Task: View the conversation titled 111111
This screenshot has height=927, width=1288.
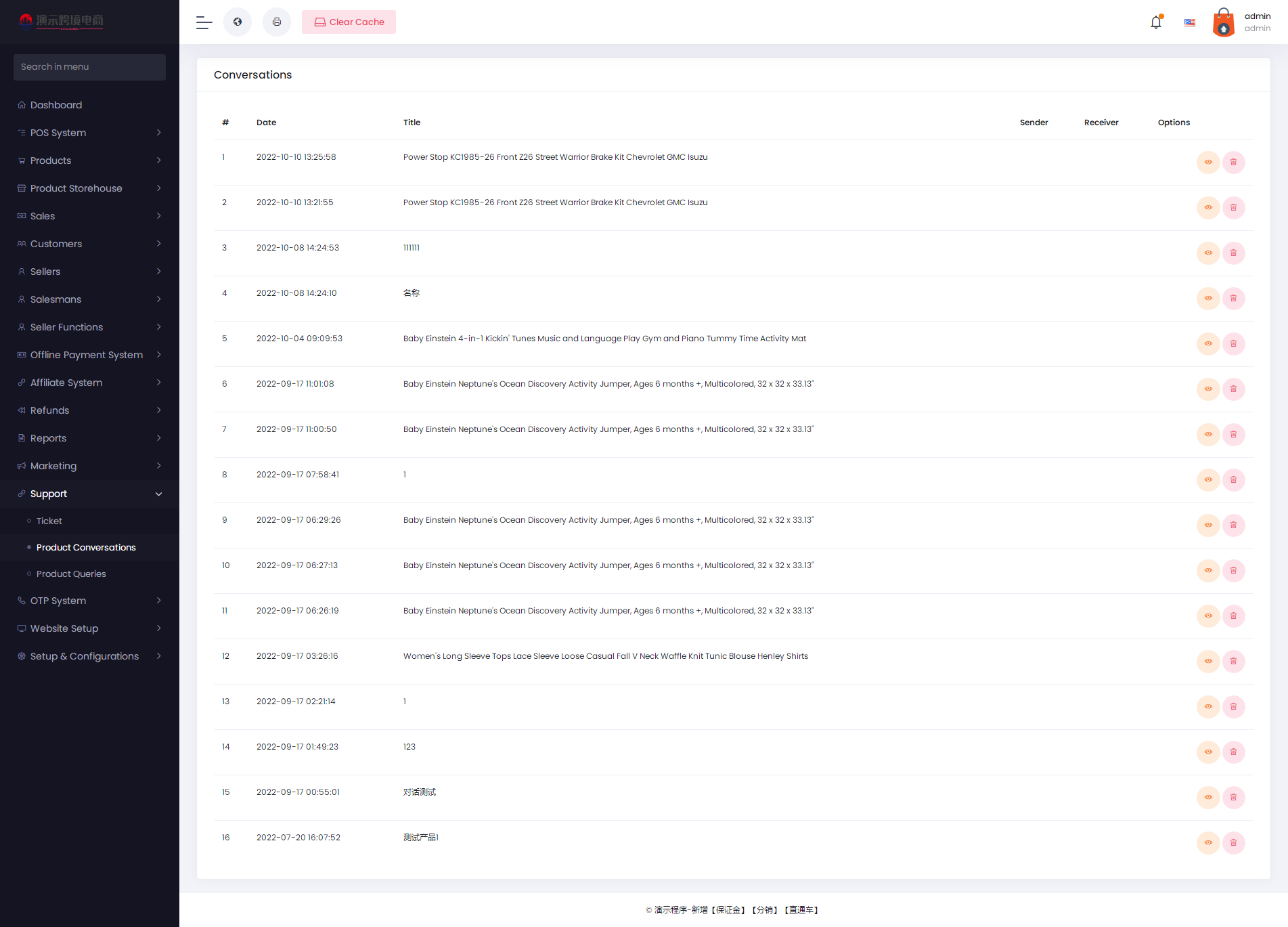Action: (1208, 253)
